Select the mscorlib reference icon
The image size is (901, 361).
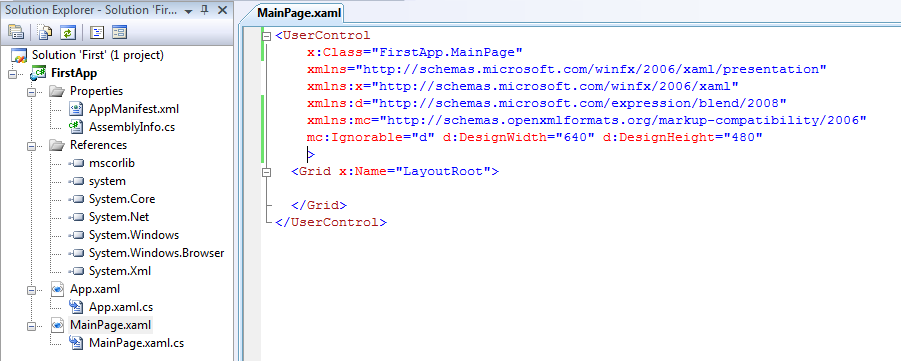[76, 163]
